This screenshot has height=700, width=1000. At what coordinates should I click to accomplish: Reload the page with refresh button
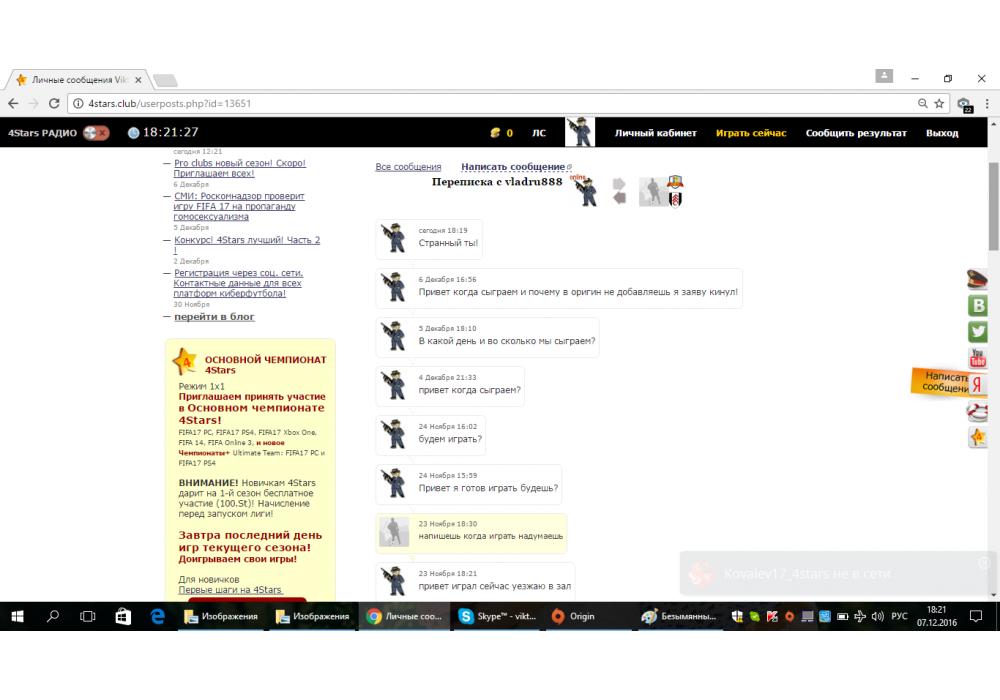pos(54,103)
